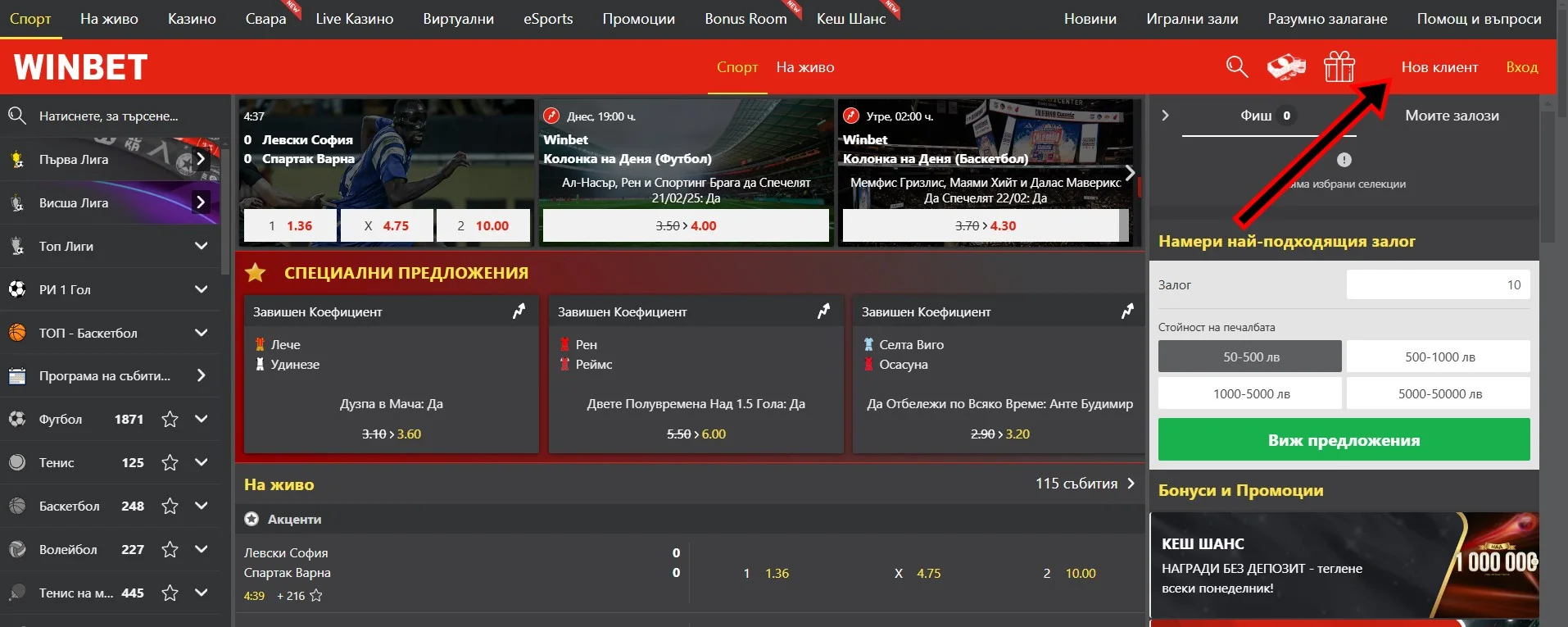Log in with the Вход link
Screen dimensions: 1568x627
(1521, 67)
